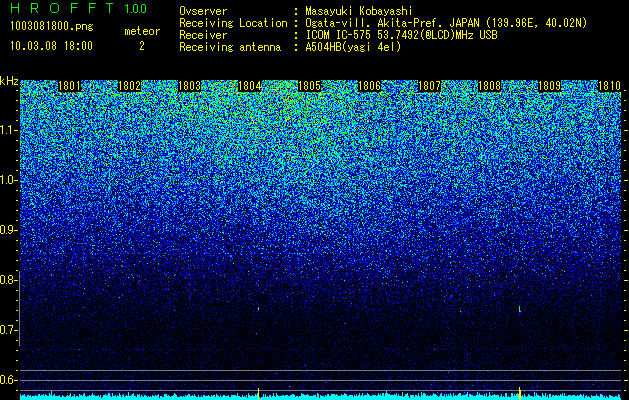Click the date stamp 10.03.08 18:00
This screenshot has width=629, height=400.
[51, 46]
